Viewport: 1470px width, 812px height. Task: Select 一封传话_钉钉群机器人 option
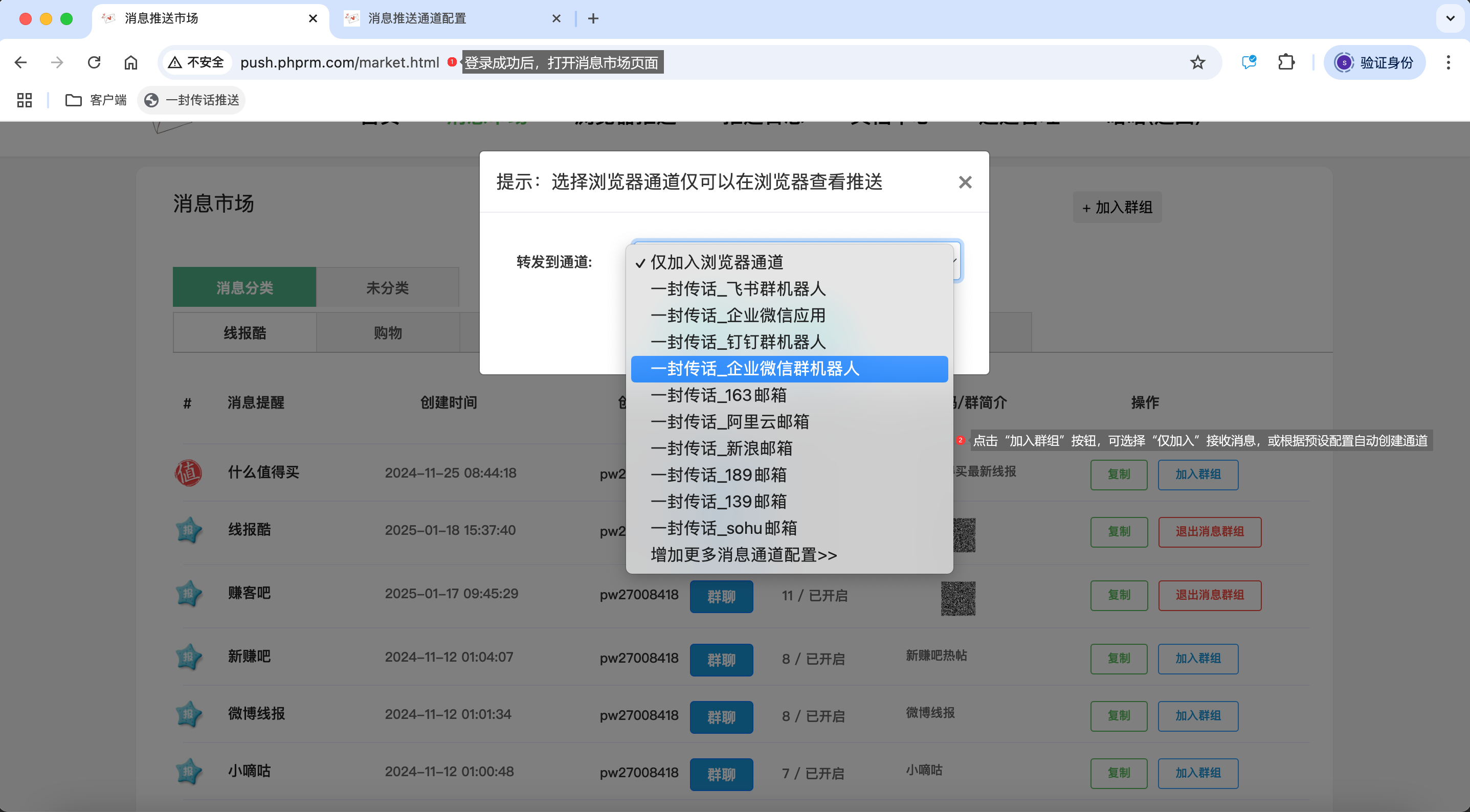(789, 343)
